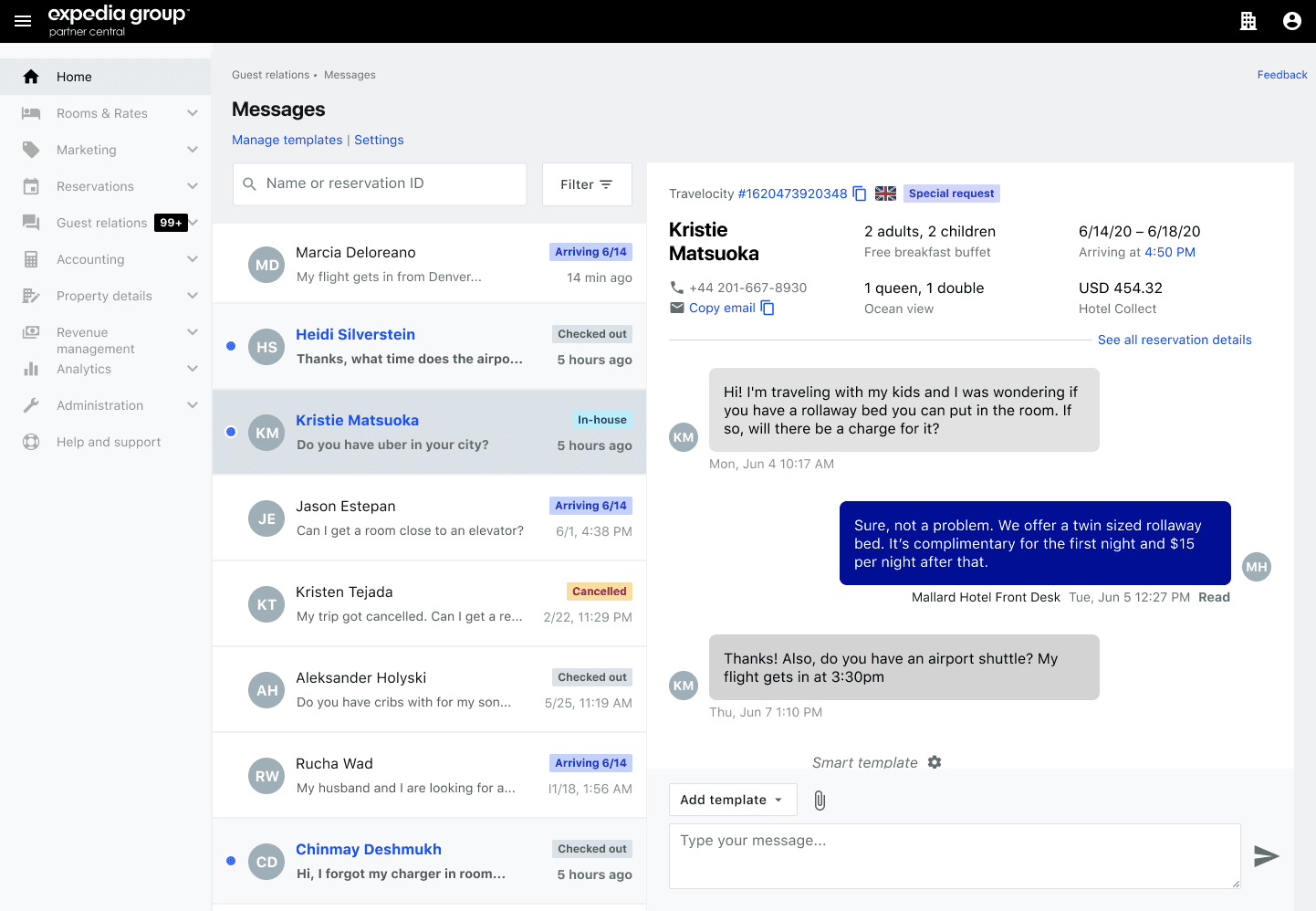Click the property building icon in header

click(x=1248, y=21)
